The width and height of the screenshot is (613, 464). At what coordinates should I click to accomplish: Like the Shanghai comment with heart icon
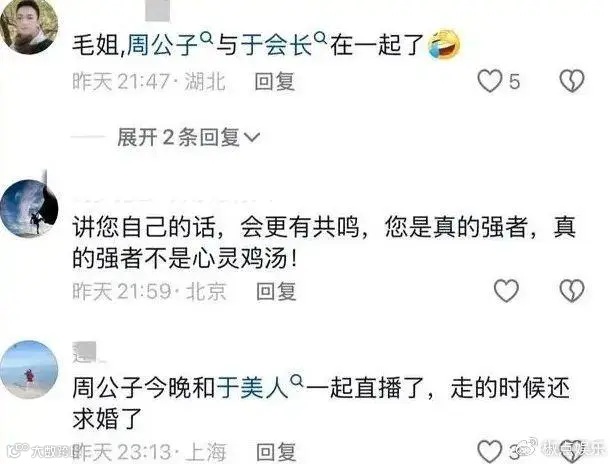[490, 451]
